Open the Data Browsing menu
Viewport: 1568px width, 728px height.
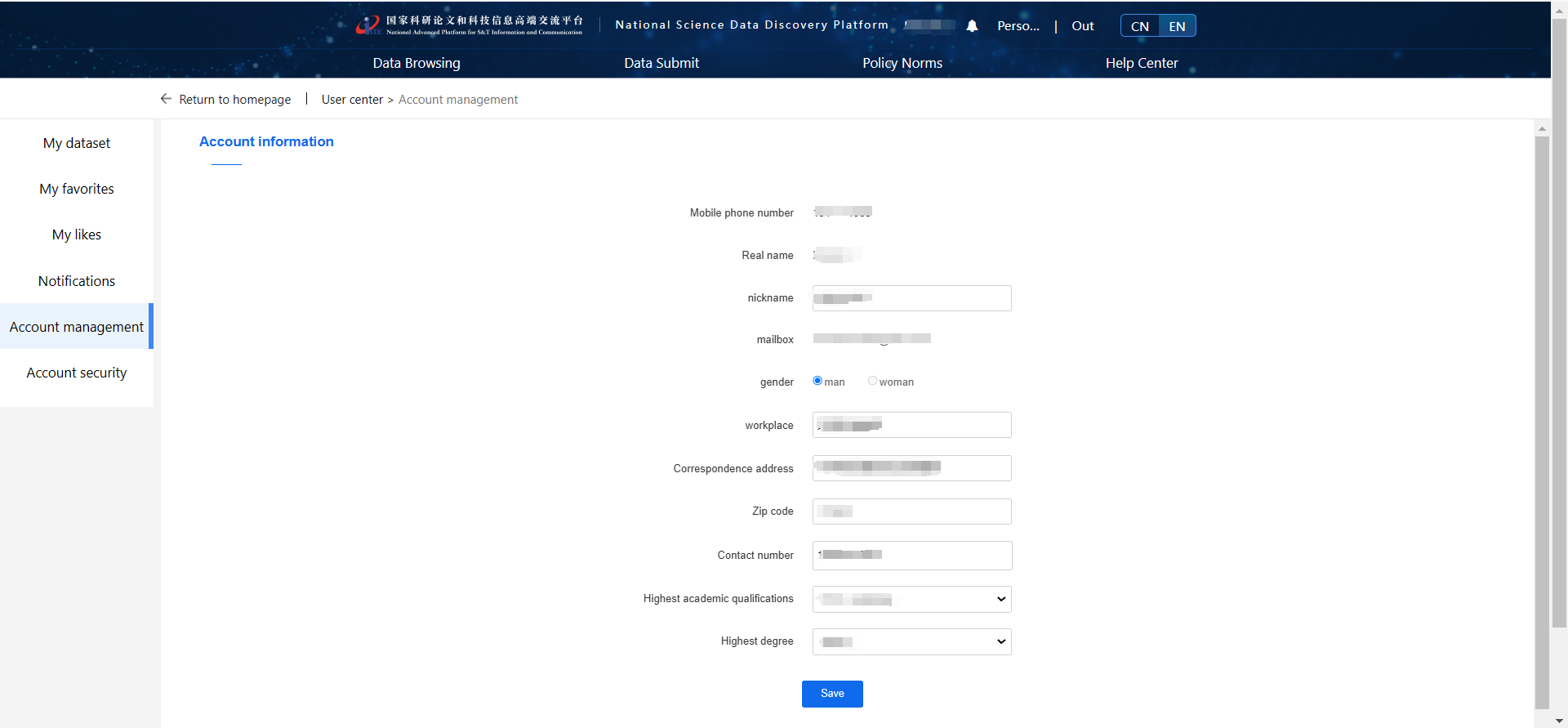tap(416, 63)
